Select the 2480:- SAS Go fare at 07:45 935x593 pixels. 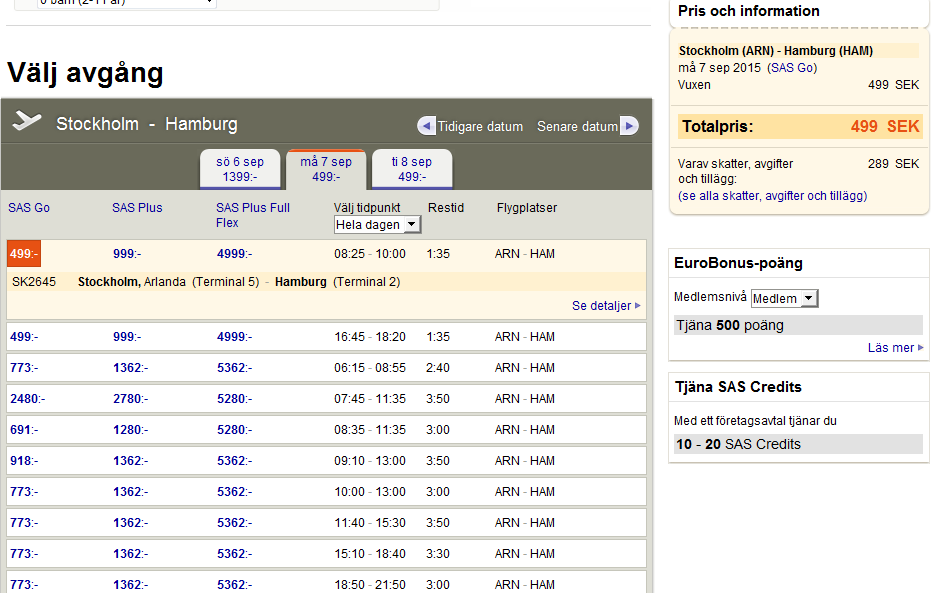pos(27,399)
